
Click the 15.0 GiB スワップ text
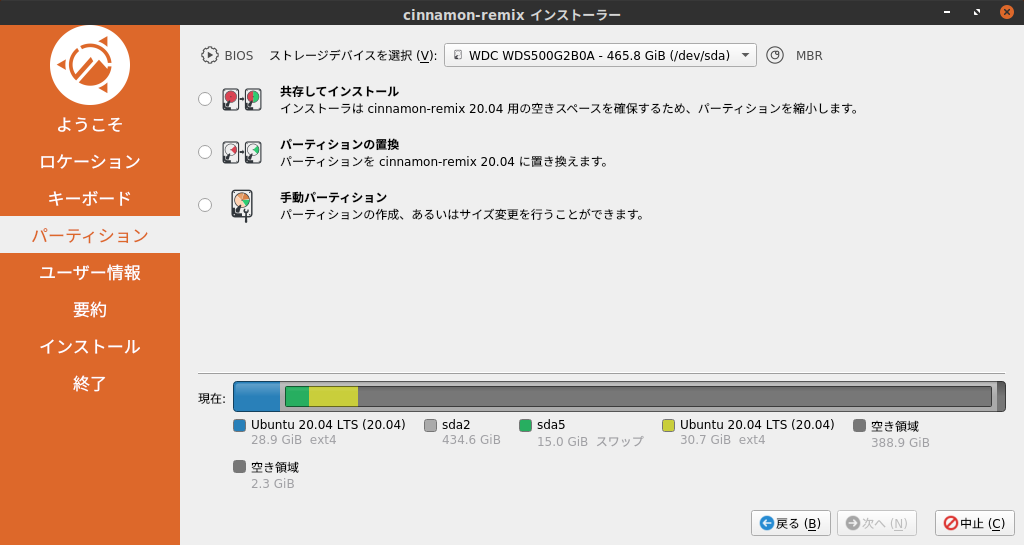pos(590,442)
